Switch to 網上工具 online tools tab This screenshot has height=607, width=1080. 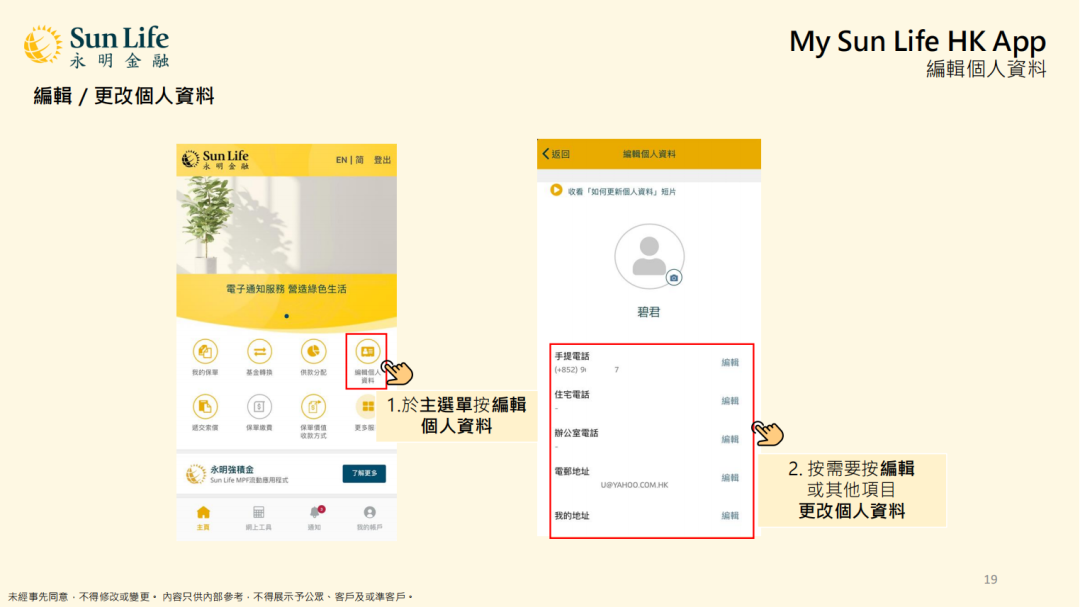tap(258, 518)
